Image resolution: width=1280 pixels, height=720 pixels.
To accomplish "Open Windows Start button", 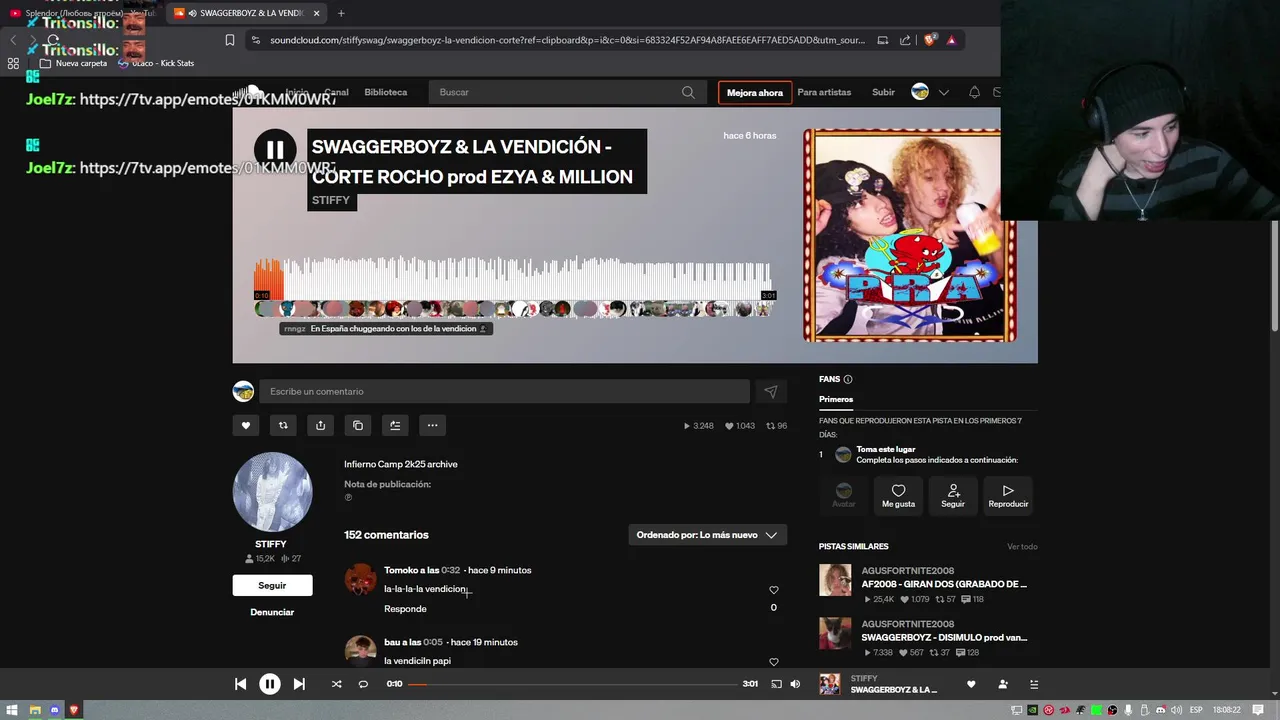I will [12, 710].
